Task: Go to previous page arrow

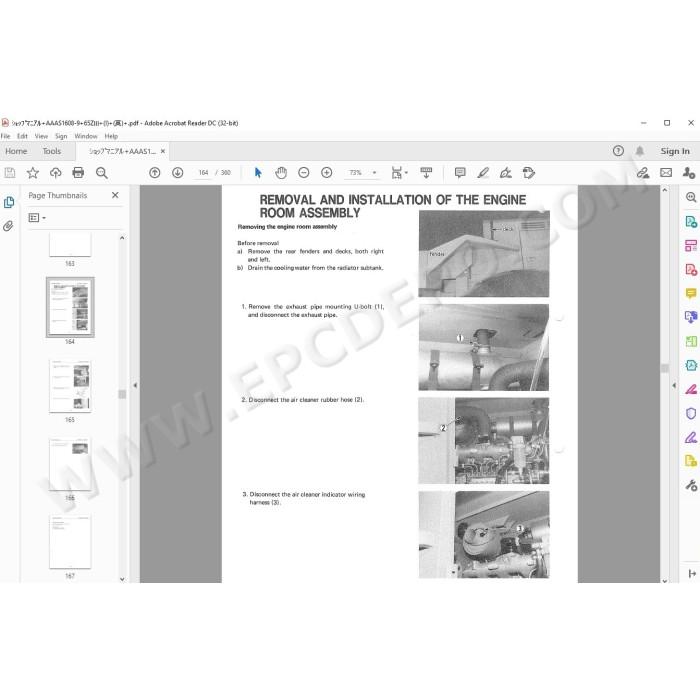Action: click(x=154, y=173)
